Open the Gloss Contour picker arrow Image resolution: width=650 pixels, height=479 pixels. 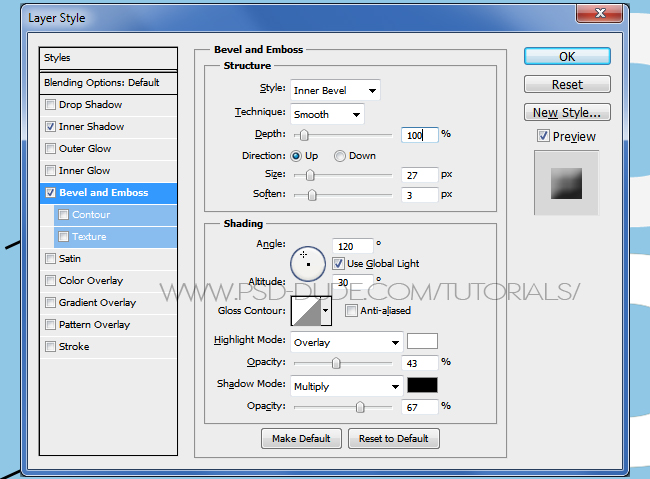pos(326,311)
